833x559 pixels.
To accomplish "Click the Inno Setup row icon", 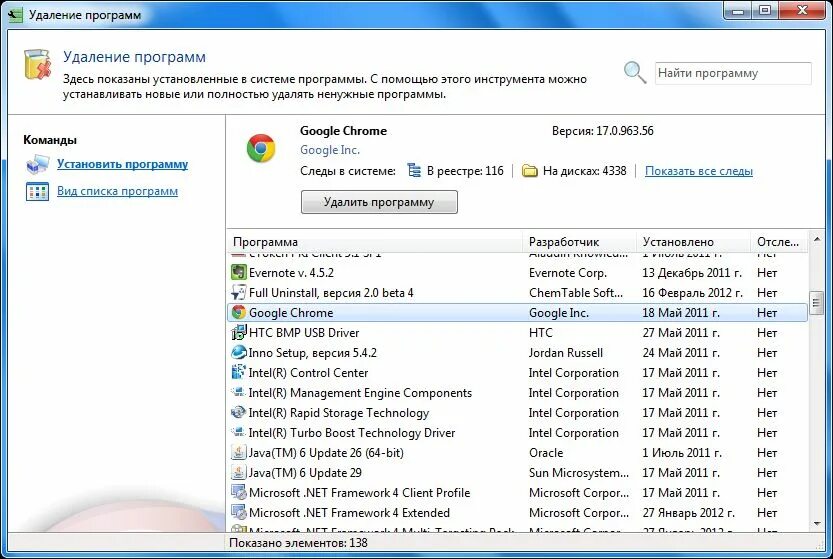I will pos(239,352).
